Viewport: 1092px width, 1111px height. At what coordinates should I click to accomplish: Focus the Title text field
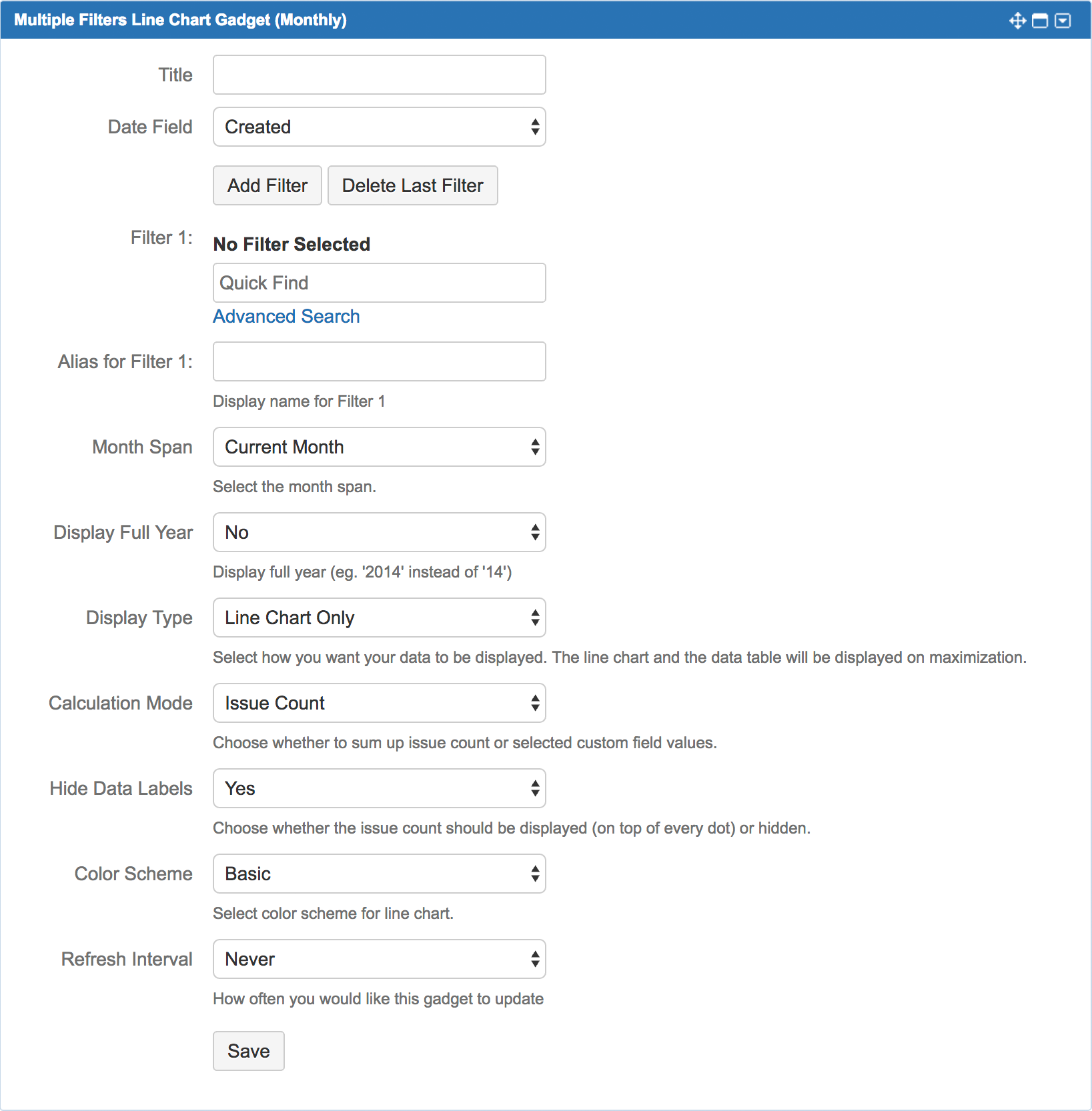(379, 75)
